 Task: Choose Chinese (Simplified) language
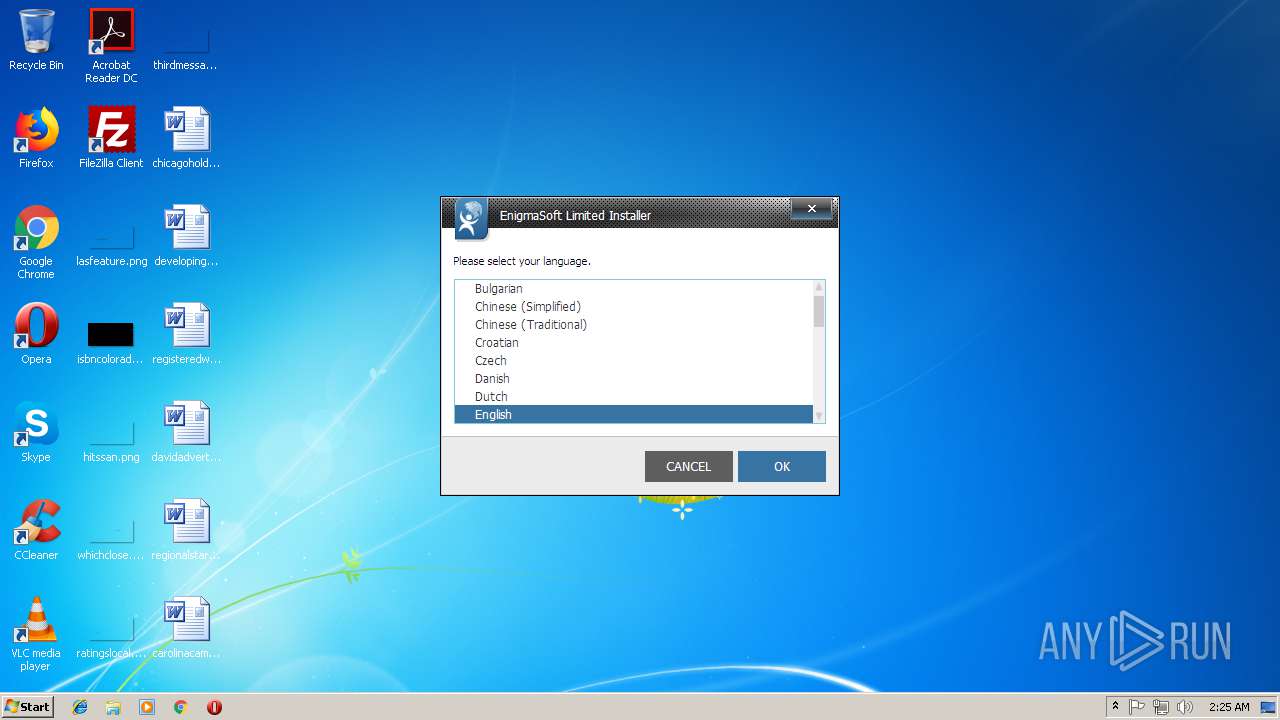click(634, 306)
